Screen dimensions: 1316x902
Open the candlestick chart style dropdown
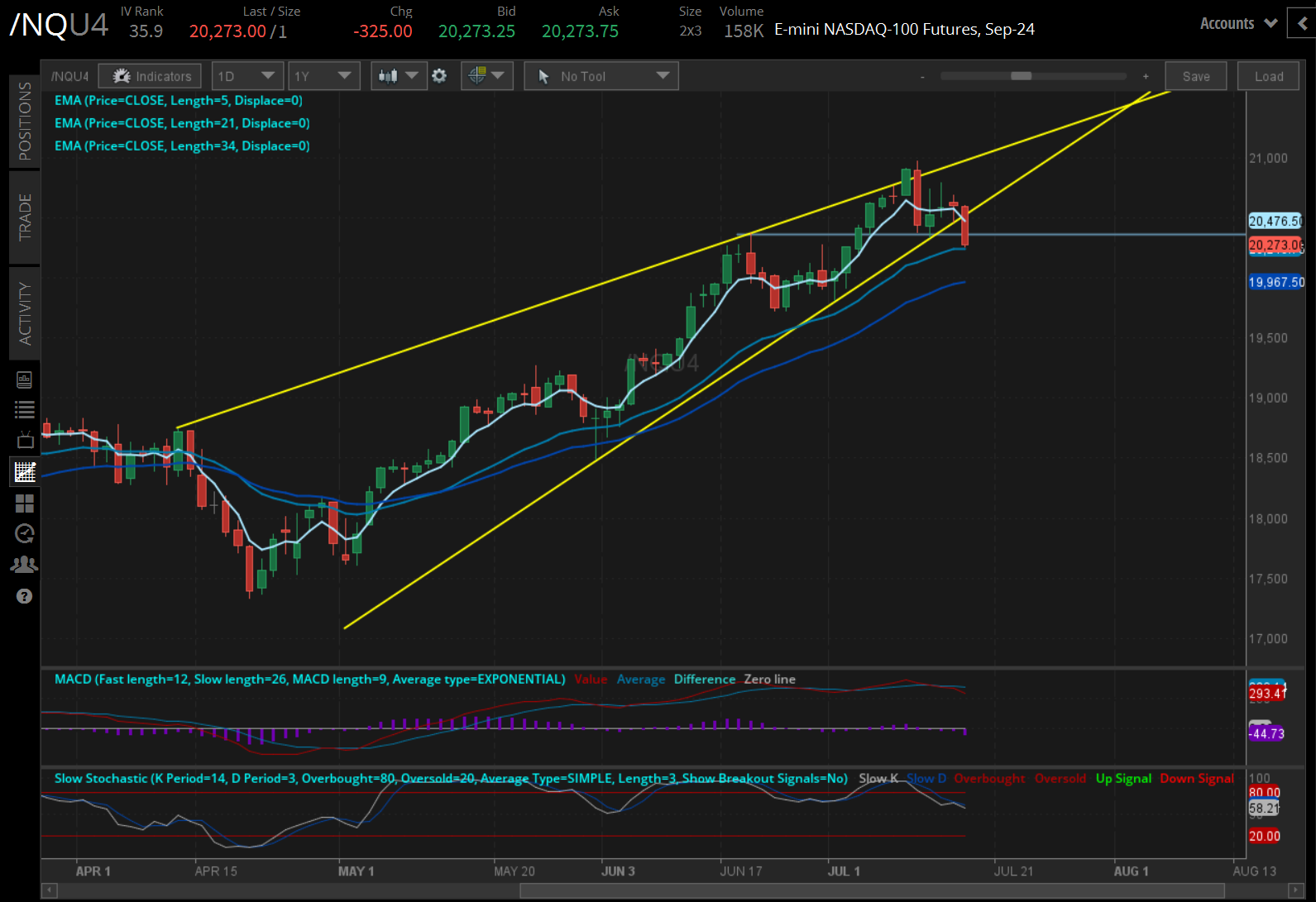399,76
